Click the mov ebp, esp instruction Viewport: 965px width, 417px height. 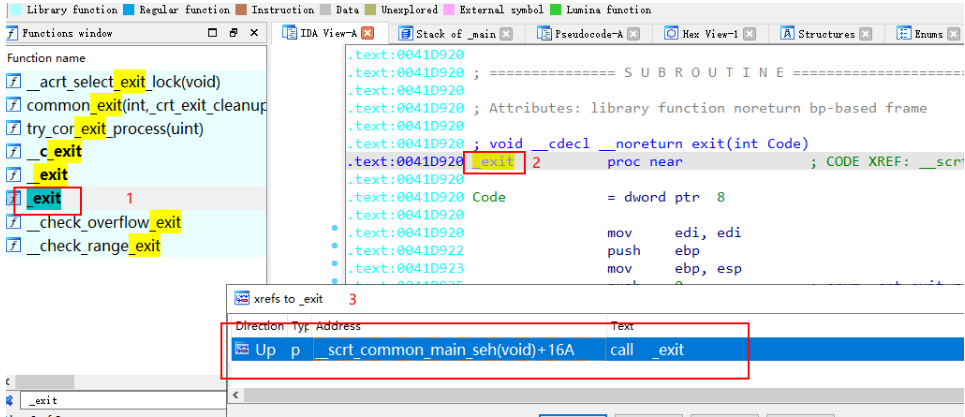pos(674,269)
